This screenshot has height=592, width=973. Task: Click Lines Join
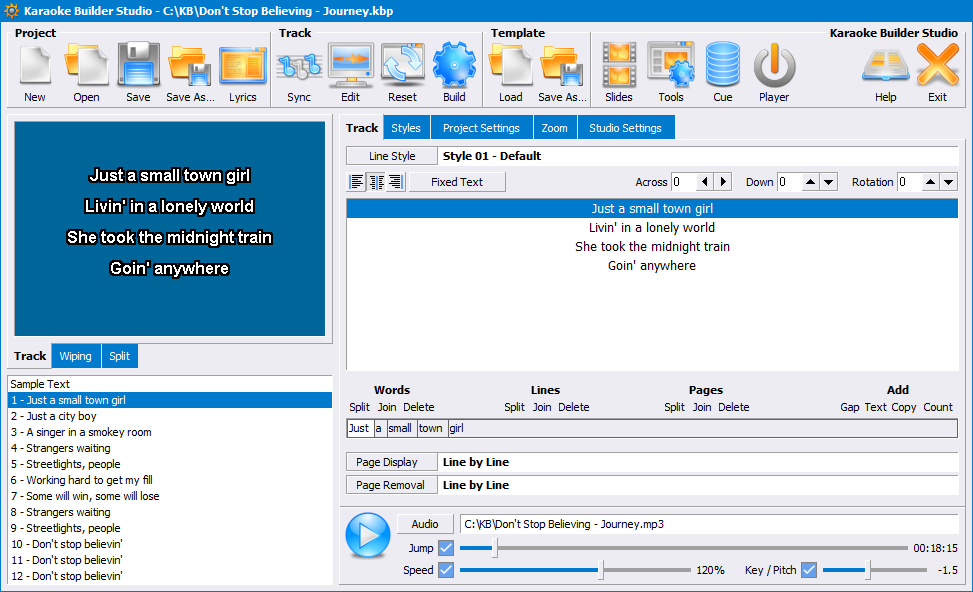(x=542, y=407)
